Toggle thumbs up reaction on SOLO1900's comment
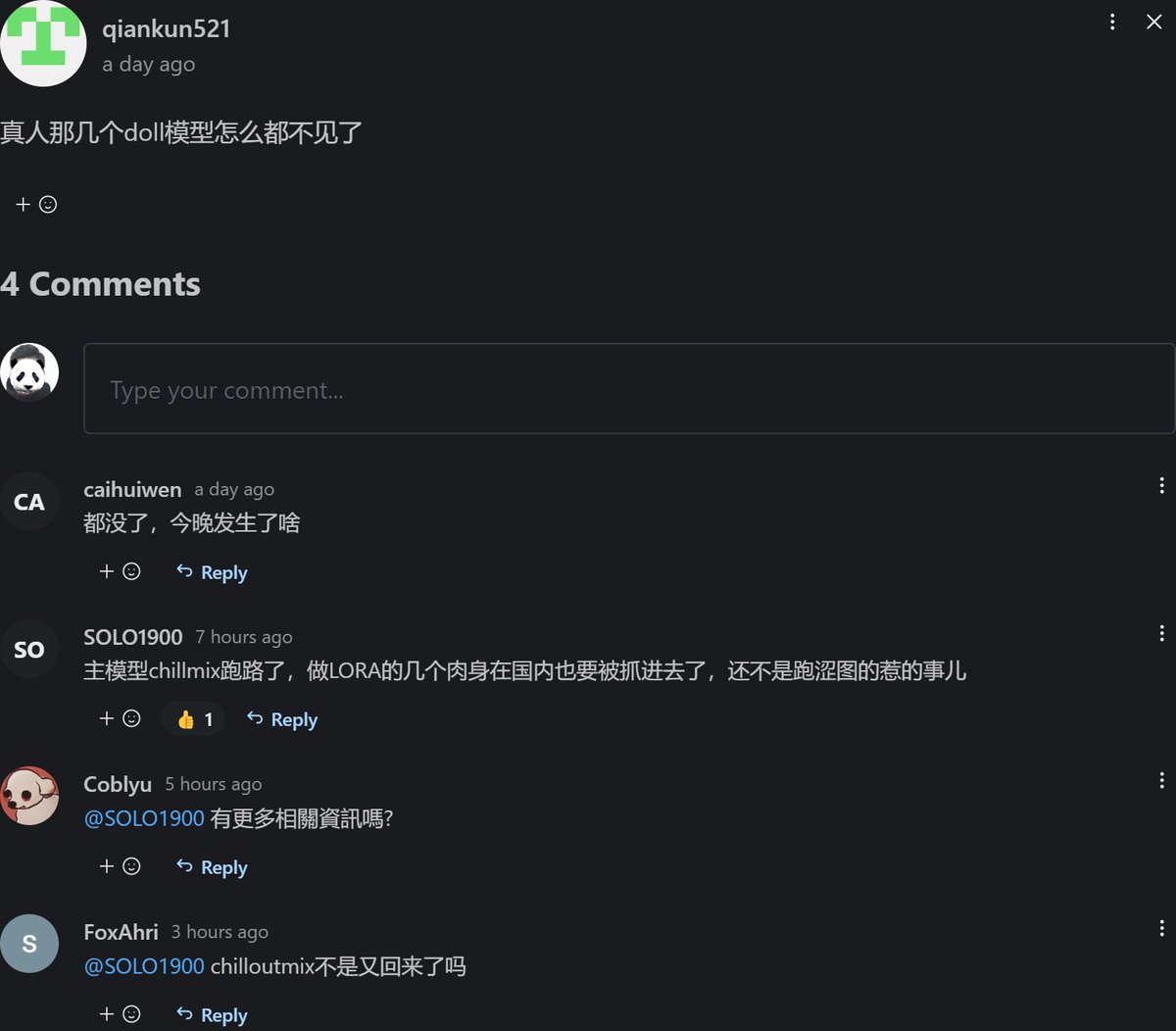1176x1031 pixels. click(195, 719)
